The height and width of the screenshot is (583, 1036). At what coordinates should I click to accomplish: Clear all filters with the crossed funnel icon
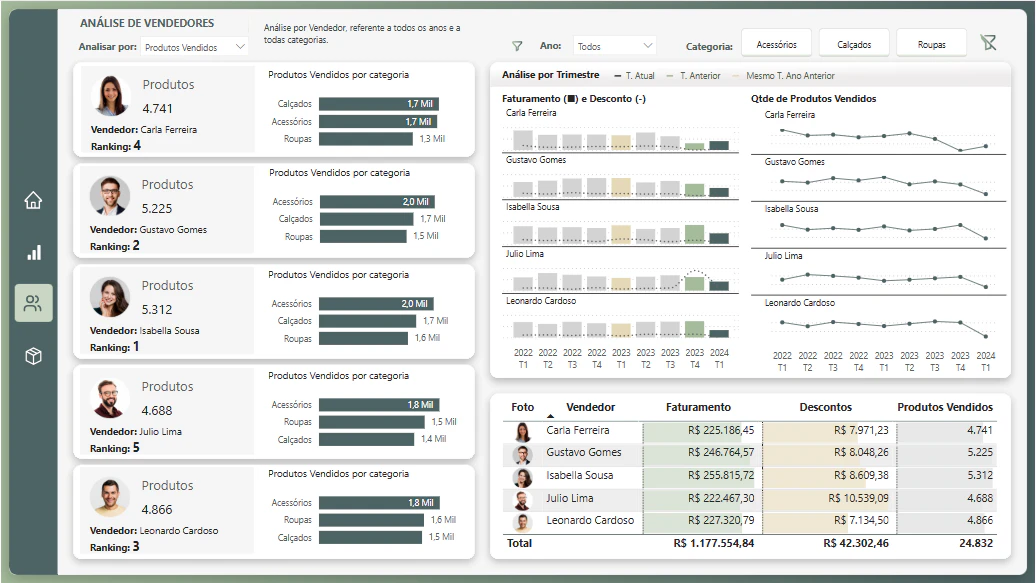coord(988,43)
